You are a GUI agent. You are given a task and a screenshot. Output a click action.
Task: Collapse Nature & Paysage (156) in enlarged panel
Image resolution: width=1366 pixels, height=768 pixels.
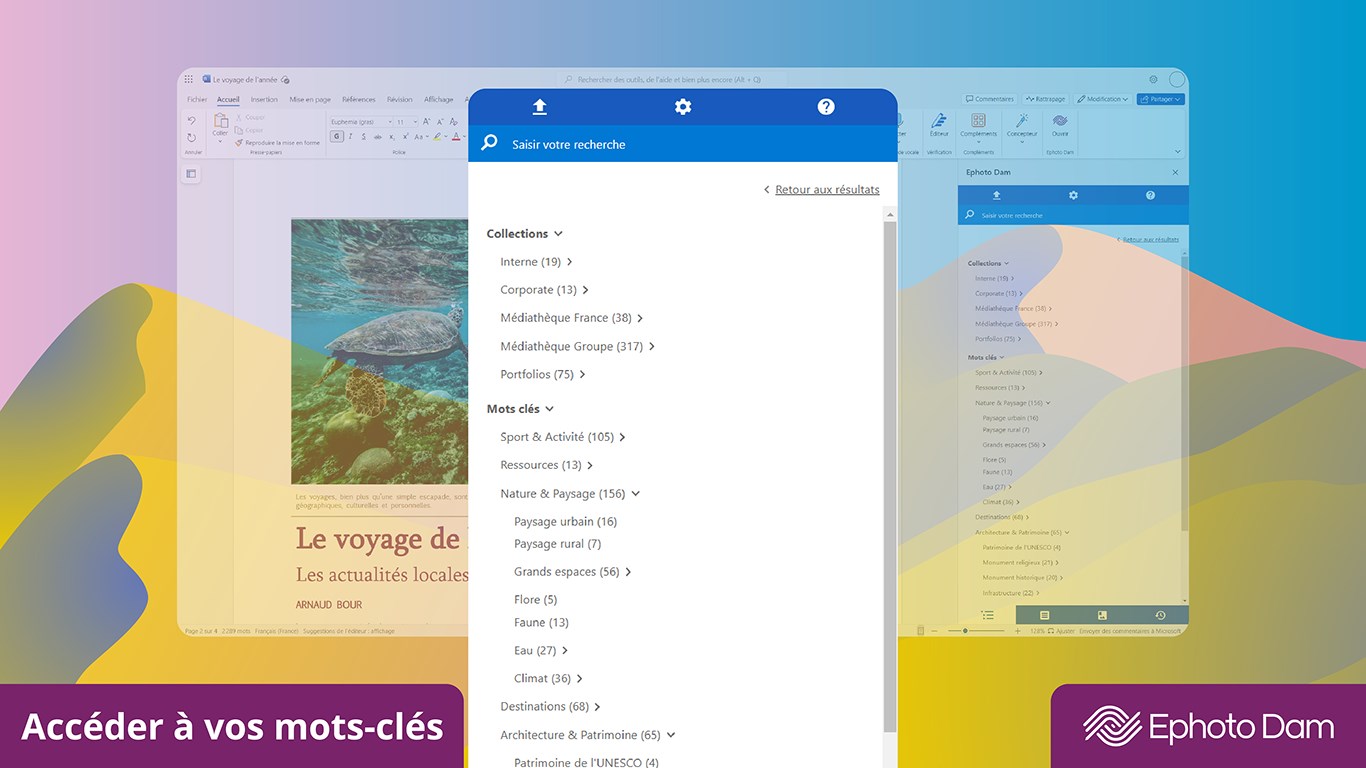pos(635,493)
